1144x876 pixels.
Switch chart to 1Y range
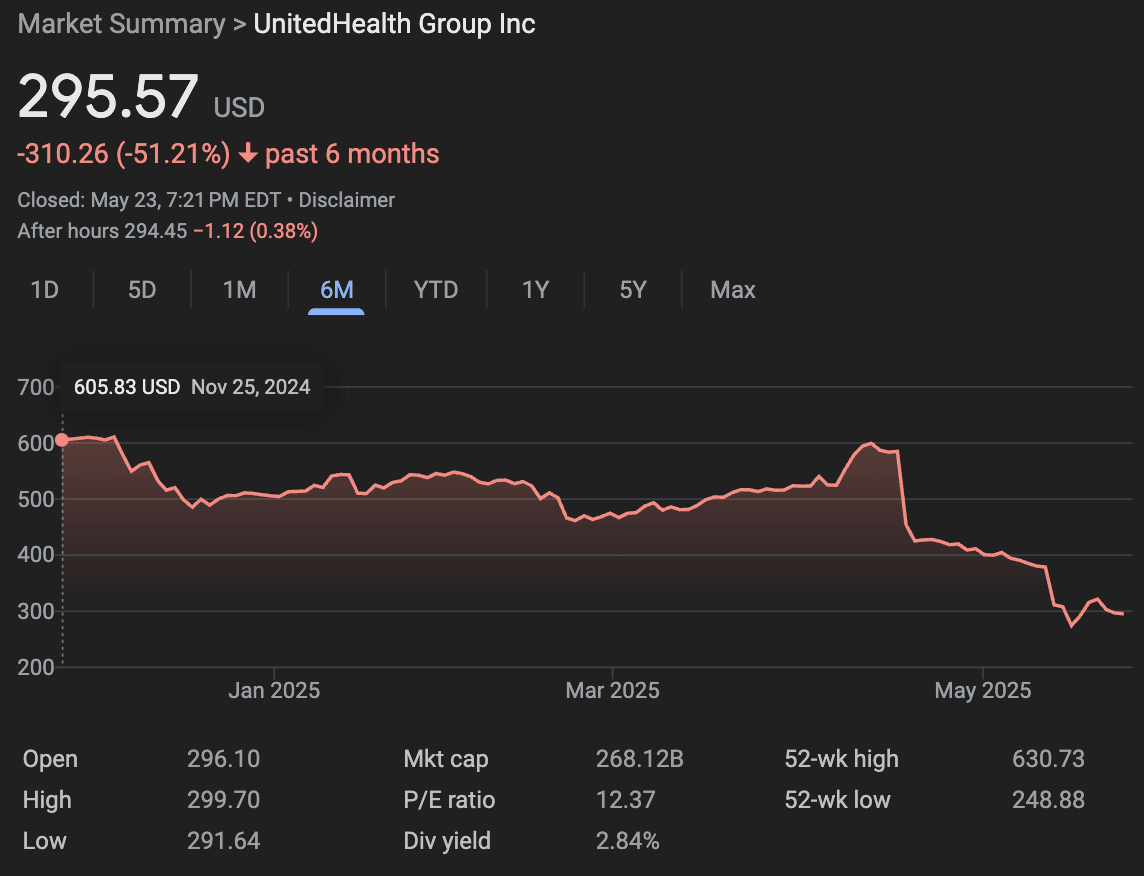(535, 290)
